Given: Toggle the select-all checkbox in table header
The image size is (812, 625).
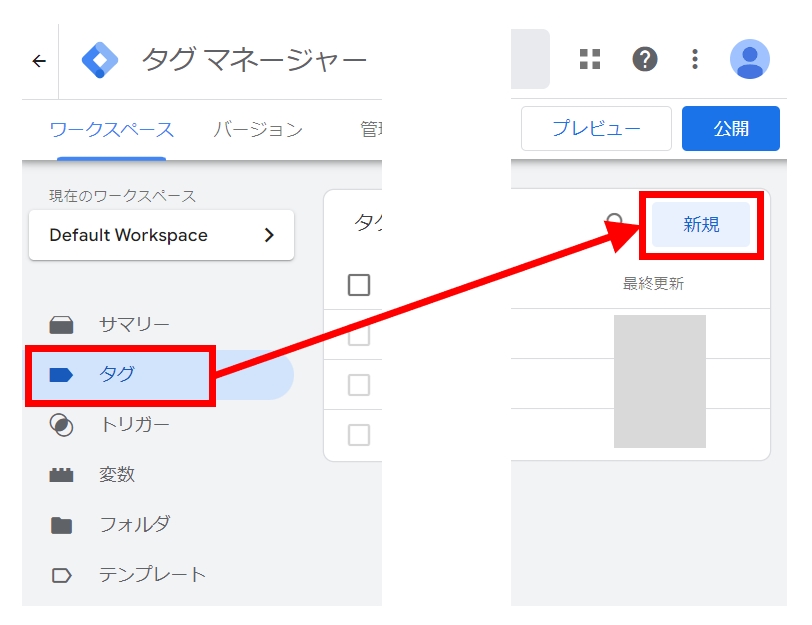Looking at the screenshot, I should (x=359, y=285).
